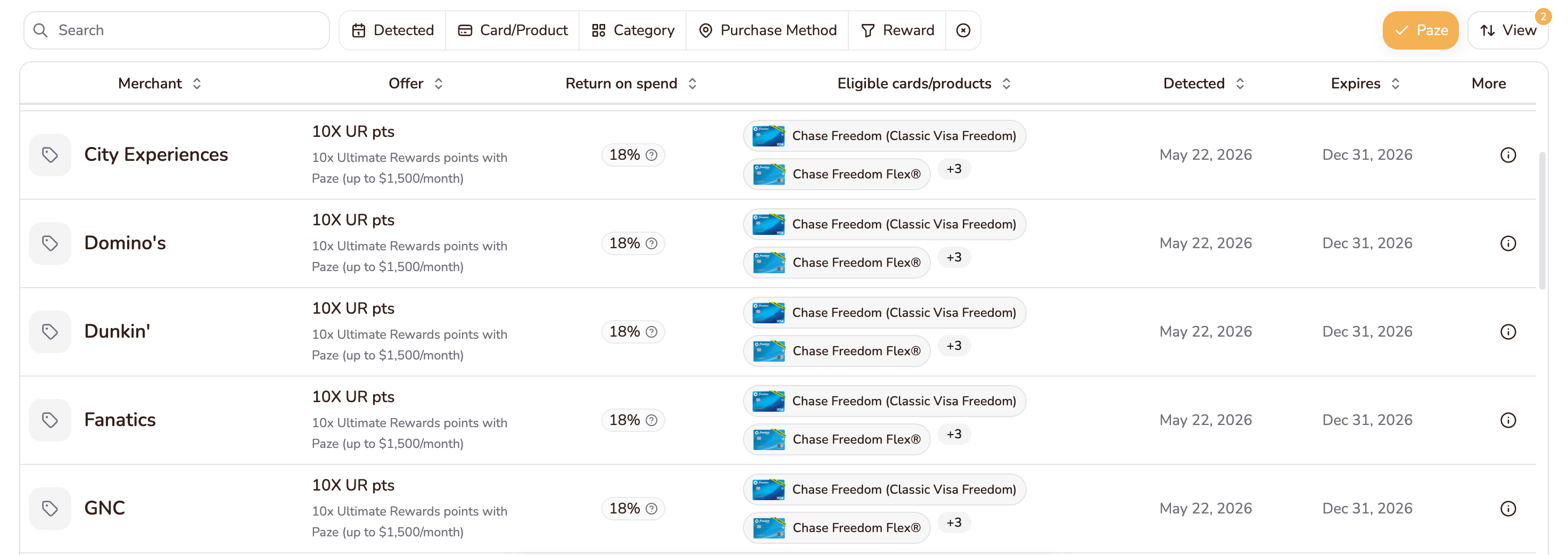
Task: Click the 10X UR pts offer for GNC
Action: pos(353,485)
